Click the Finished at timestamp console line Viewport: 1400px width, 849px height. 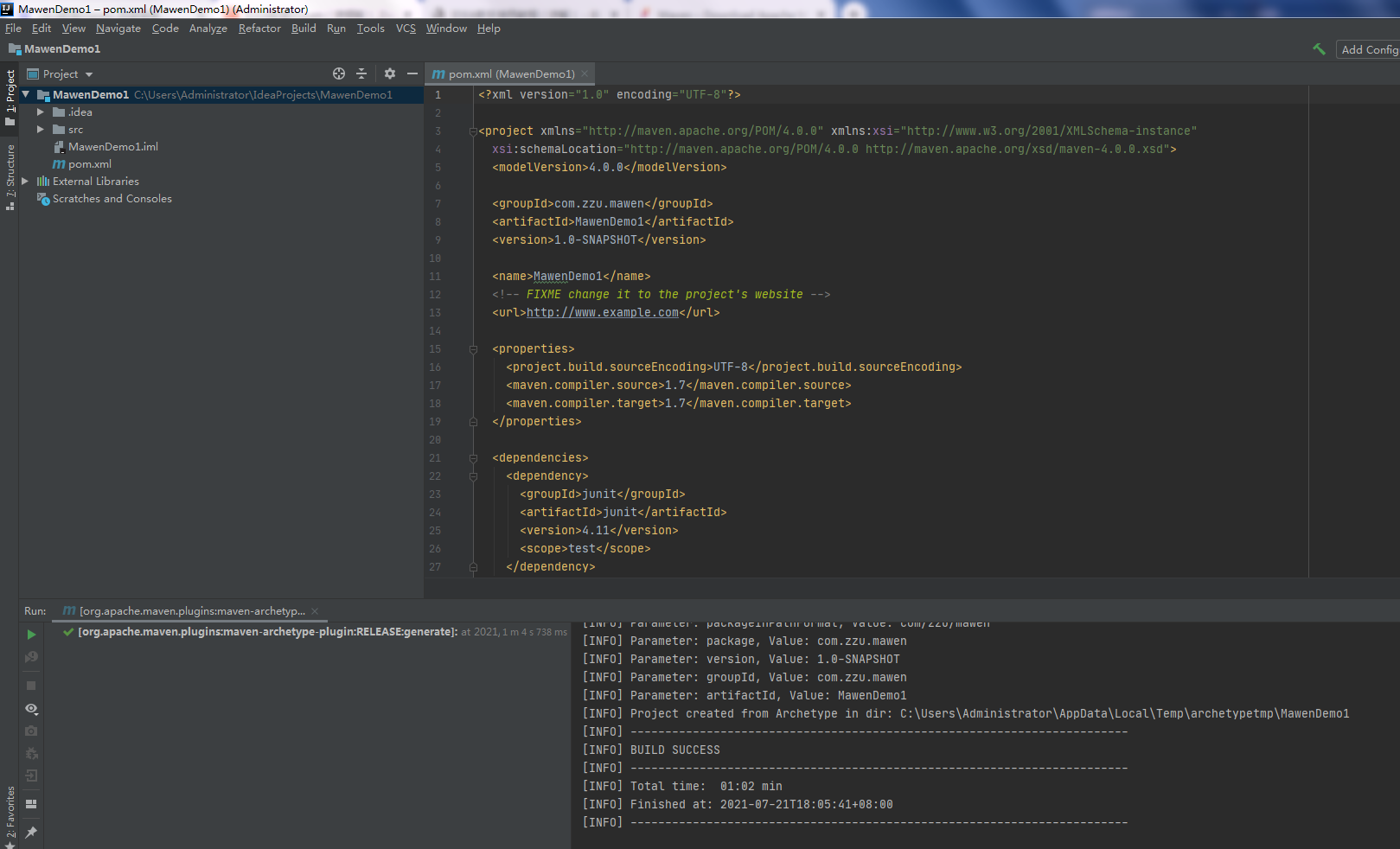pyautogui.click(x=761, y=805)
